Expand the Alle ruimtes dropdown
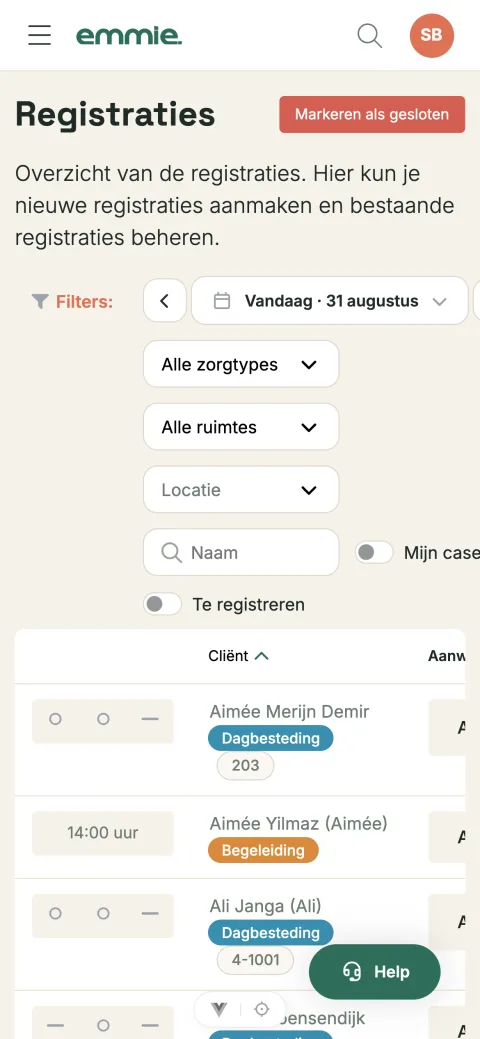This screenshot has height=1039, width=480. pos(241,427)
